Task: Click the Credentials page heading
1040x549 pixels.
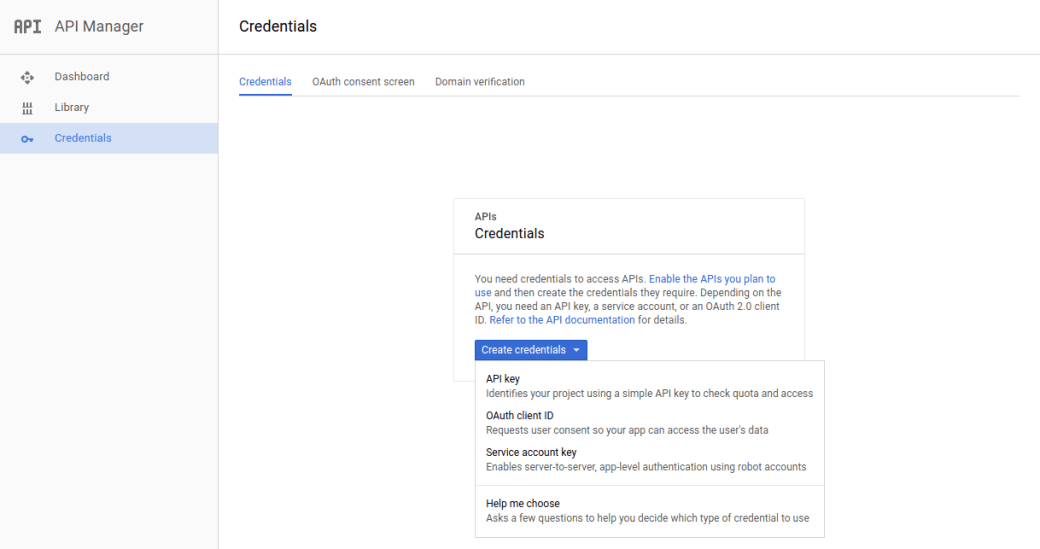Action: point(278,27)
